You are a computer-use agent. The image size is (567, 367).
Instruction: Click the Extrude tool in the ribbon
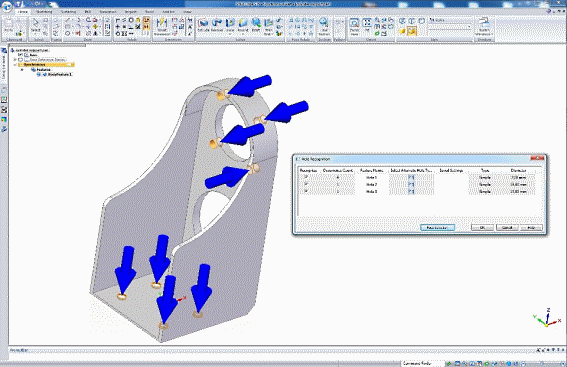coord(203,26)
